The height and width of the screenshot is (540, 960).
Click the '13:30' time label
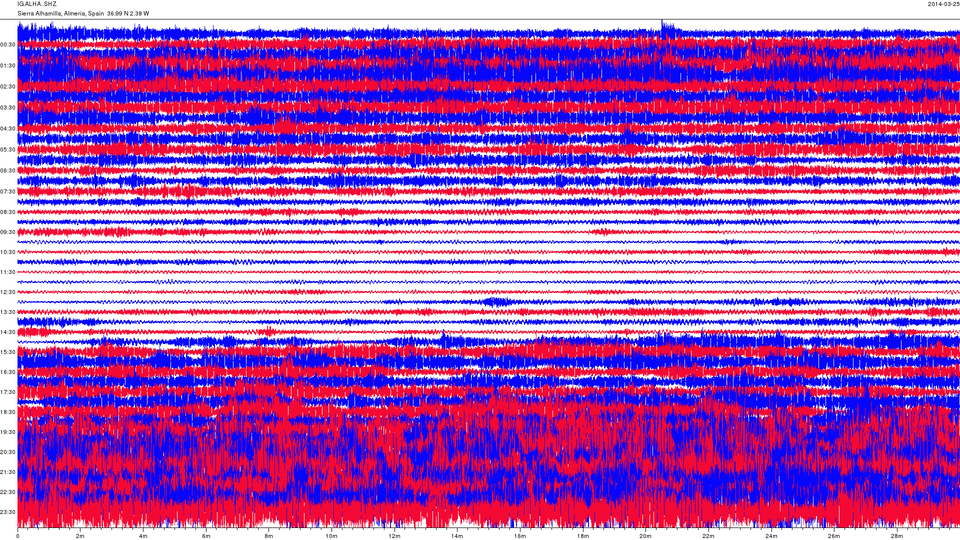coord(8,312)
